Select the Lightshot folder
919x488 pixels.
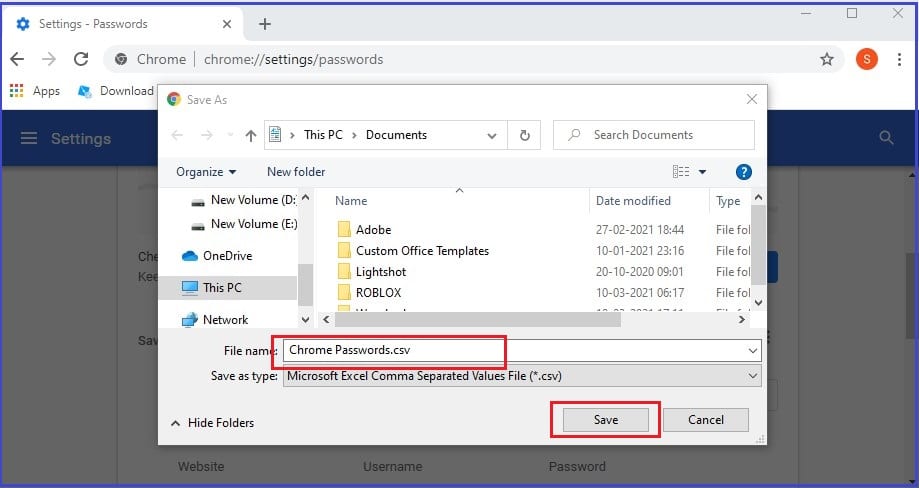(x=372, y=272)
